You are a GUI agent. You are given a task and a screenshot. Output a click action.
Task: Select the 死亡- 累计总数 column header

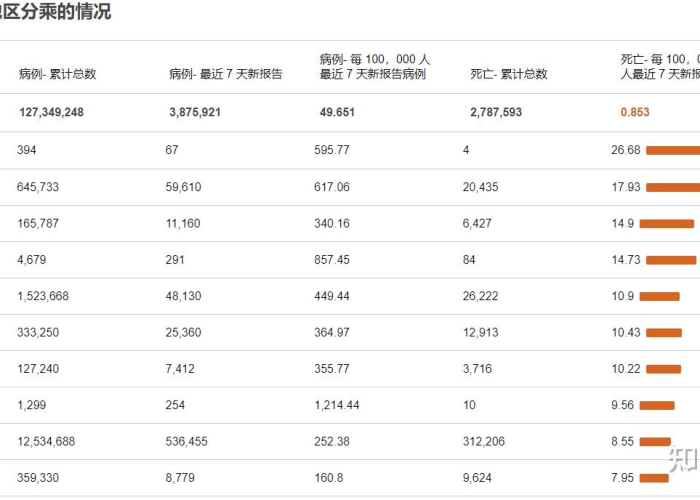508,74
